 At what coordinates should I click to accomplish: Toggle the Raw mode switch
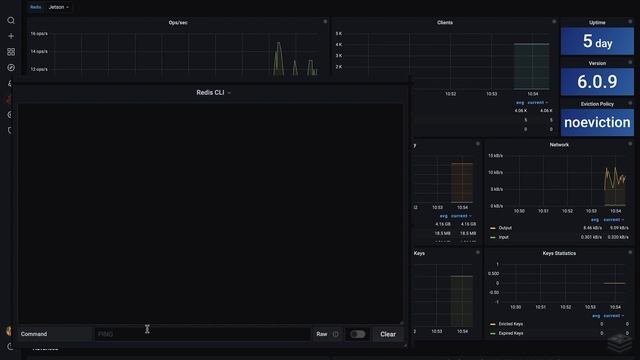[x=358, y=334]
